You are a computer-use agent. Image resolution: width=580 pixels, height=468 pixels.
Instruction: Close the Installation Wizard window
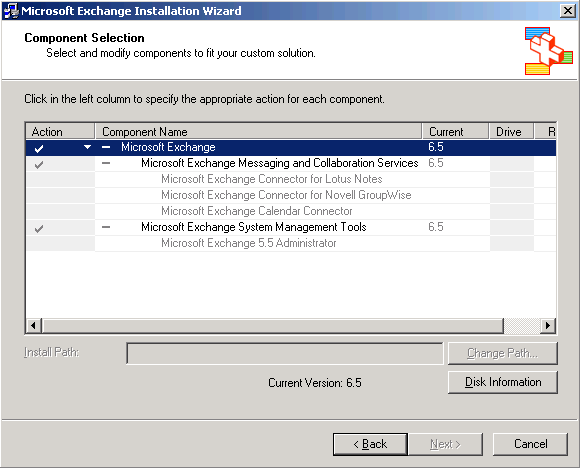567,11
